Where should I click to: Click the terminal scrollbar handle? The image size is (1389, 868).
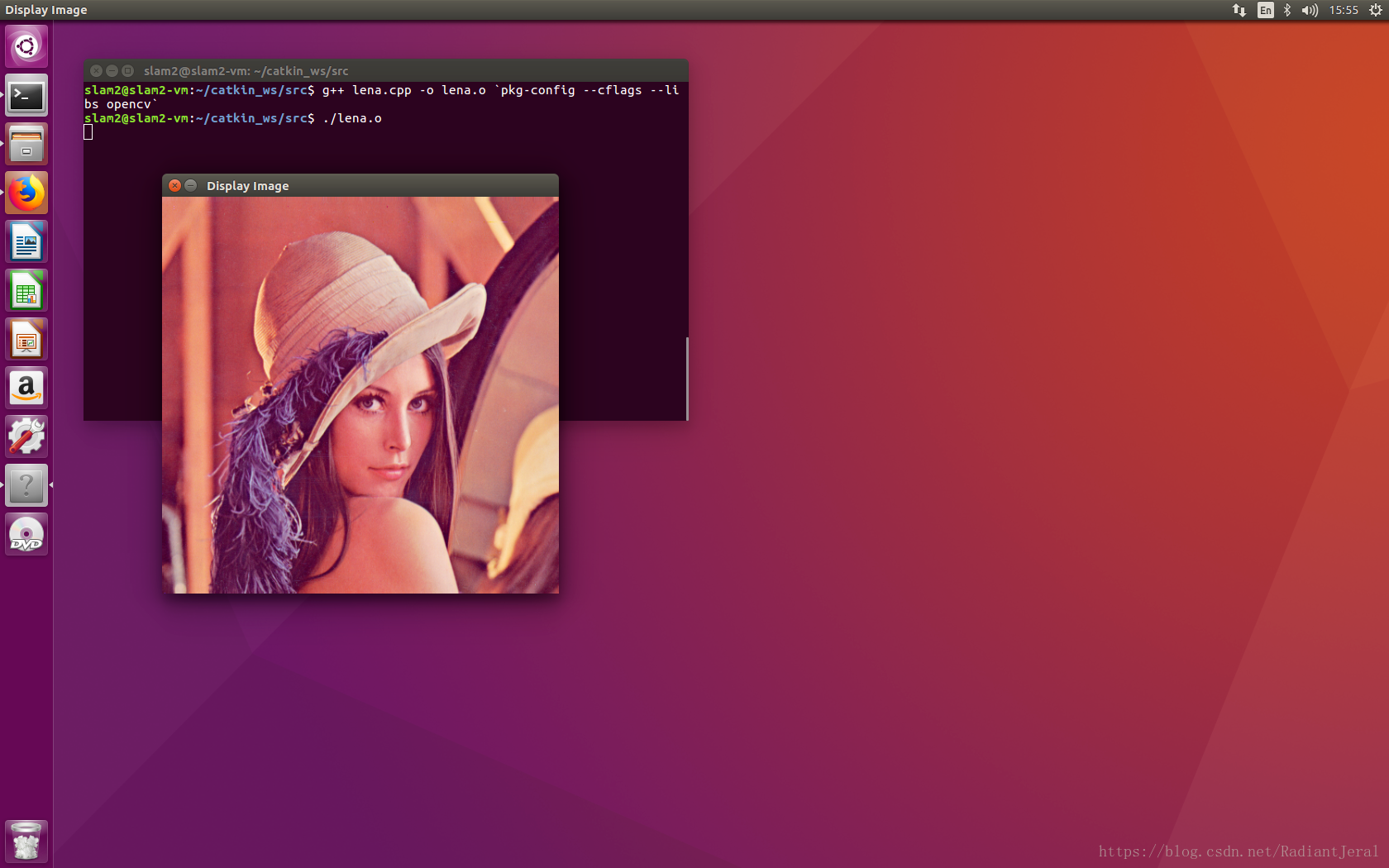(687, 379)
